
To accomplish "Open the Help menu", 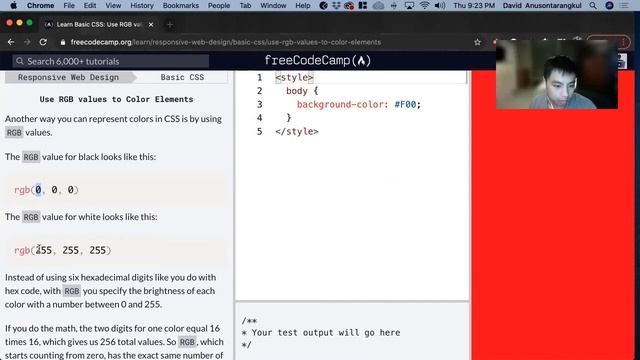I will pyautogui.click(x=303, y=5).
